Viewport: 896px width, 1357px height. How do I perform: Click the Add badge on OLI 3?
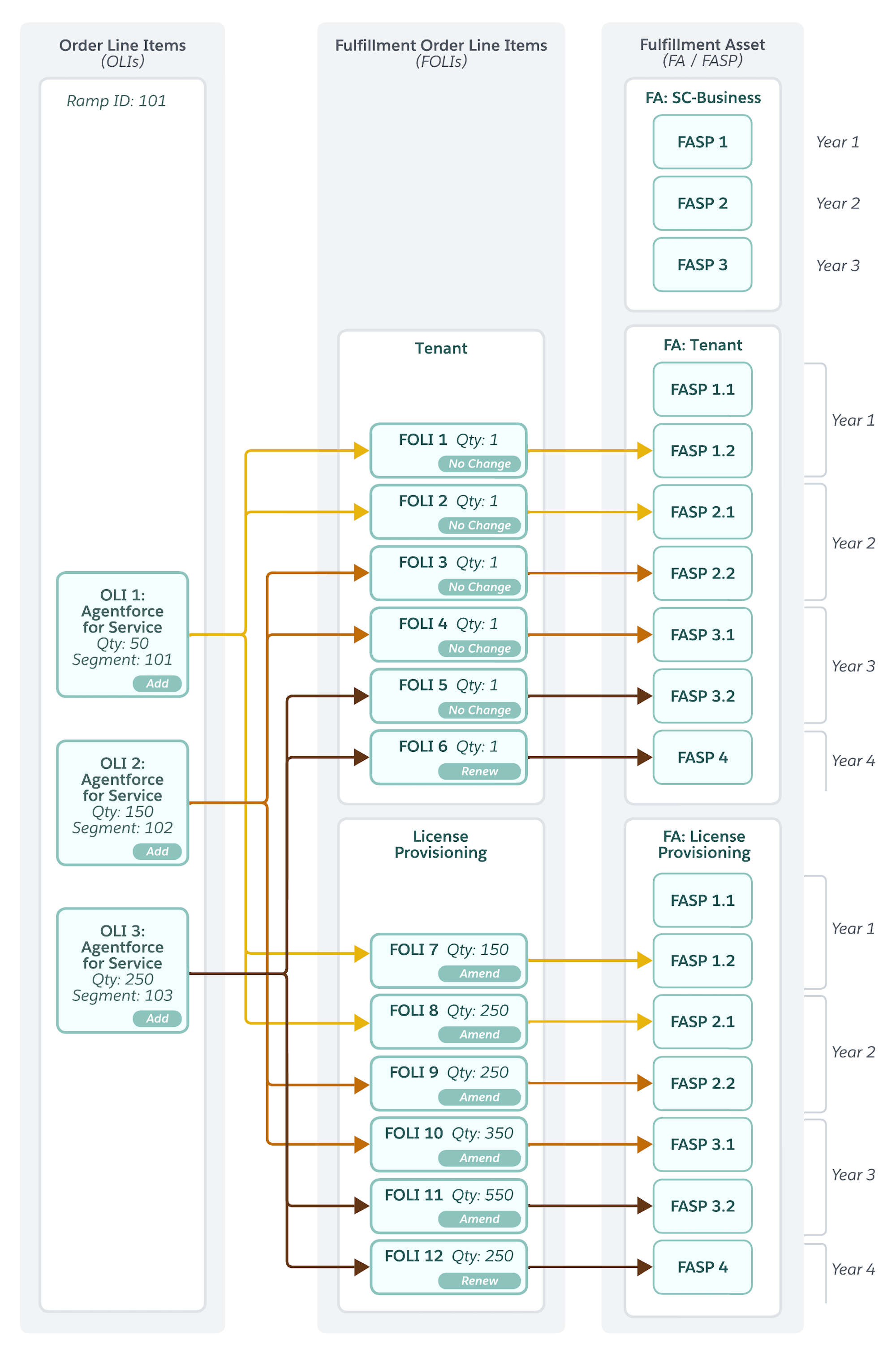point(157,1018)
